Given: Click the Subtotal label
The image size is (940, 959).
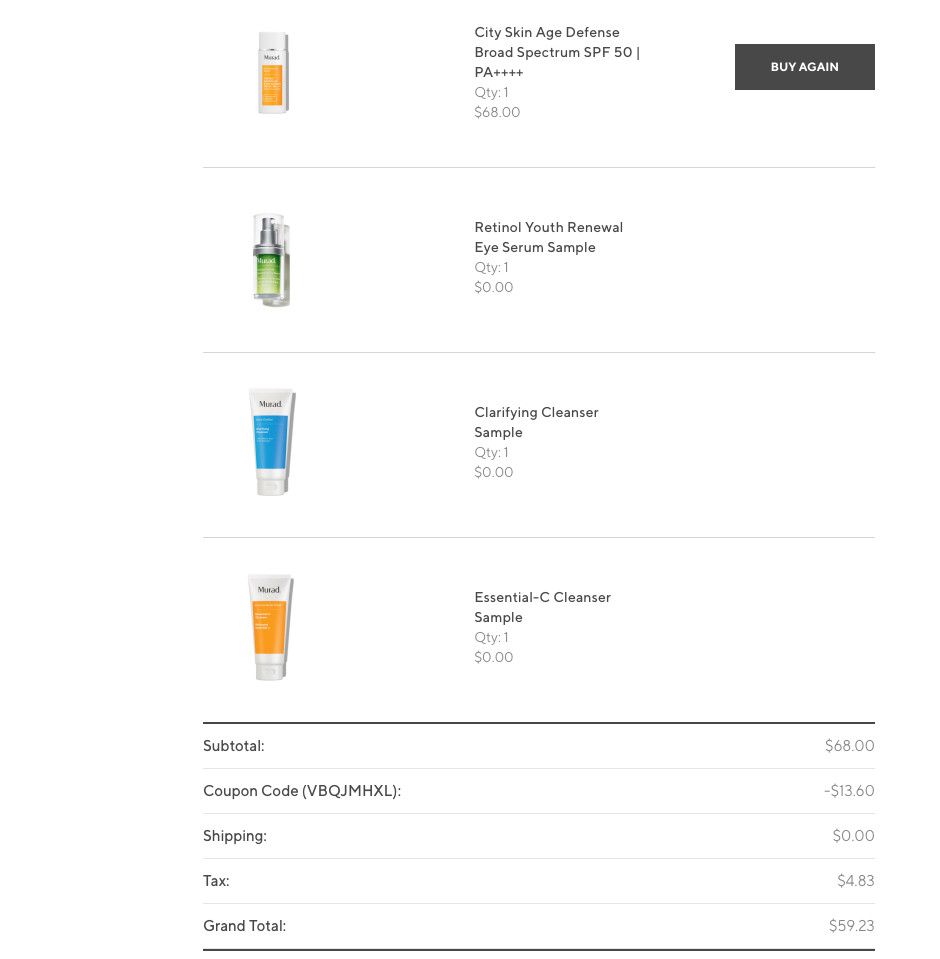Looking at the screenshot, I should point(234,746).
